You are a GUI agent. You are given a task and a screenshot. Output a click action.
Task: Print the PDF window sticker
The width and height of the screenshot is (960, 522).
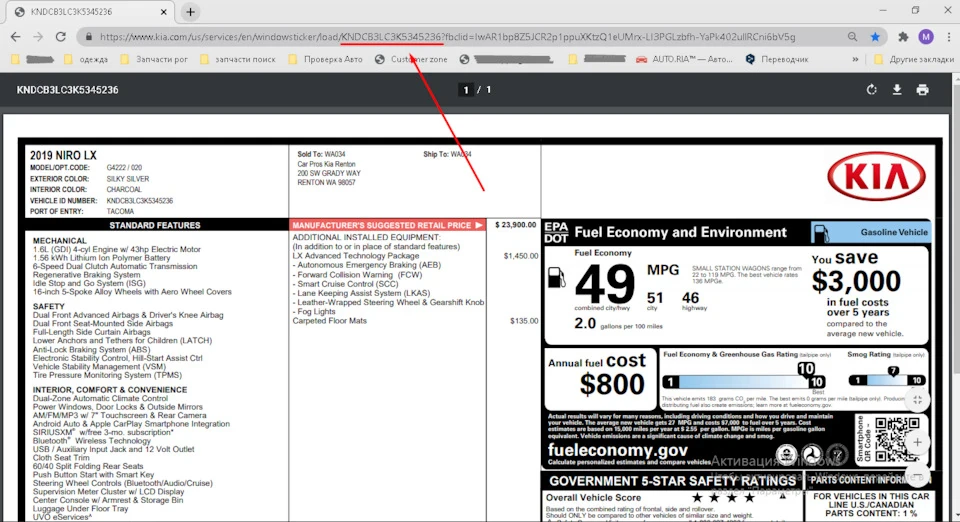pos(922,90)
